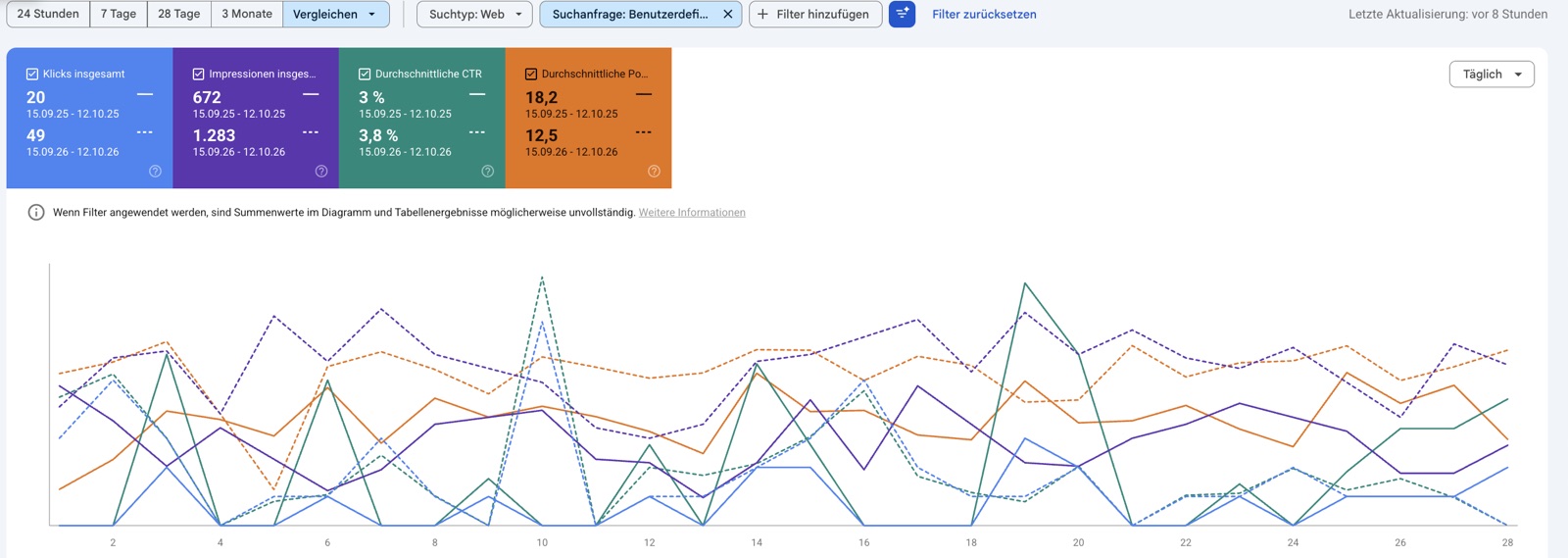
Task: Click Position value 18,2
Action: pos(541,97)
